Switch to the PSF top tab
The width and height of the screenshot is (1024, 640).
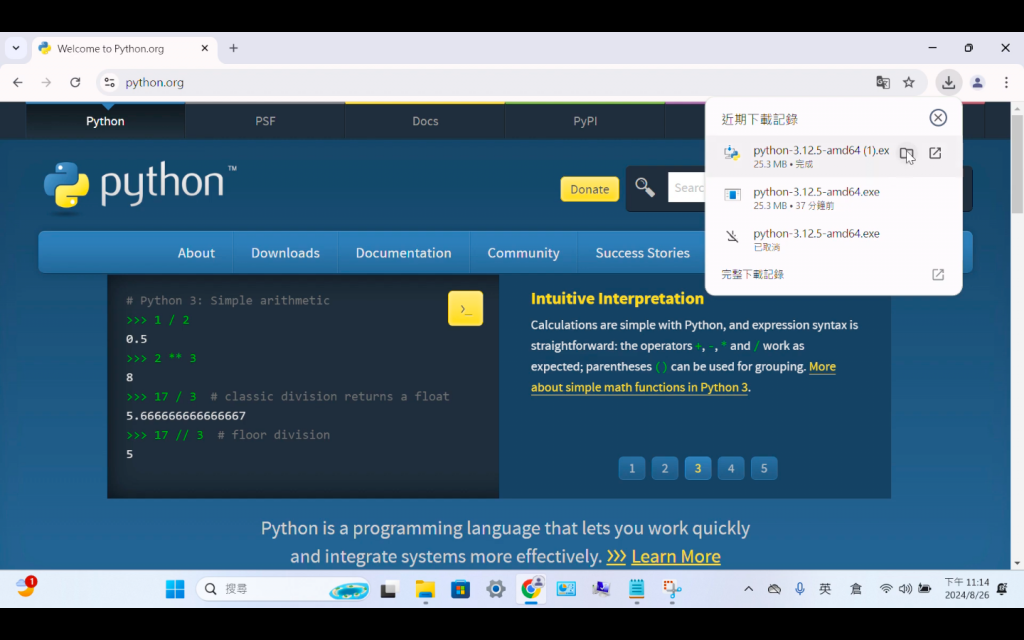pyautogui.click(x=265, y=121)
